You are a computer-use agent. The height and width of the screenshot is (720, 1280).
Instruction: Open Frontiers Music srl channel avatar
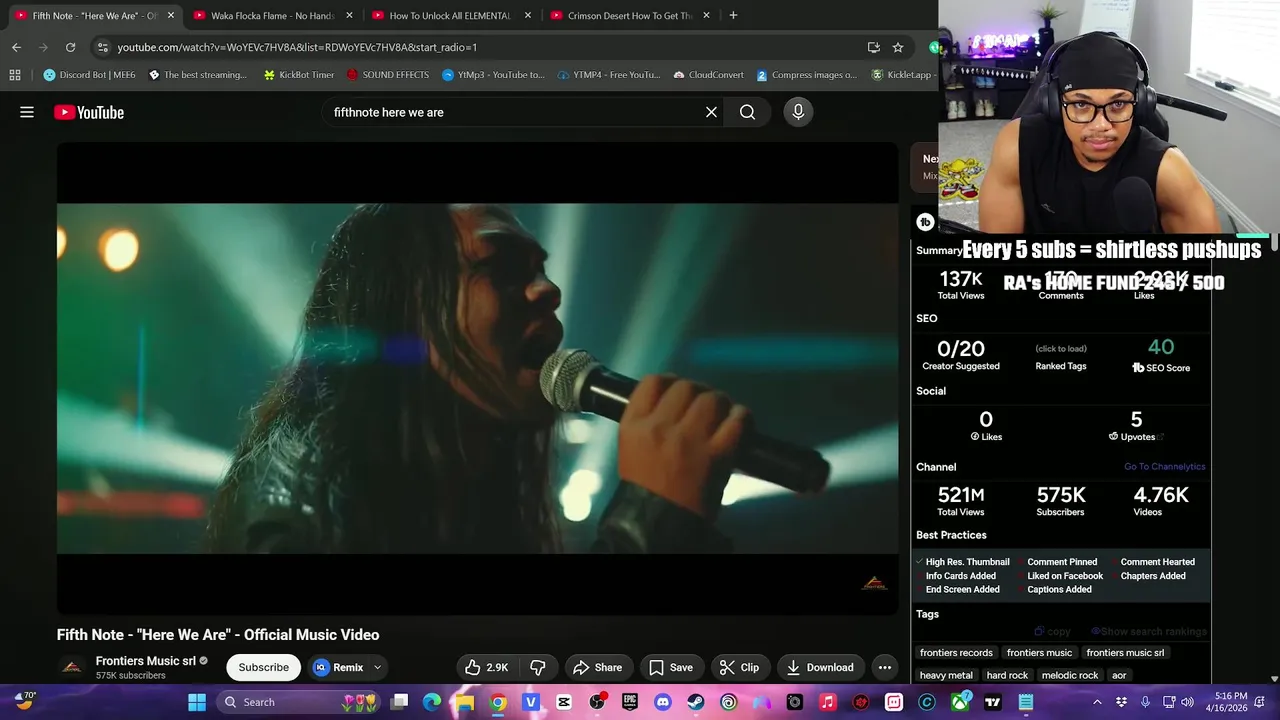coord(71,667)
